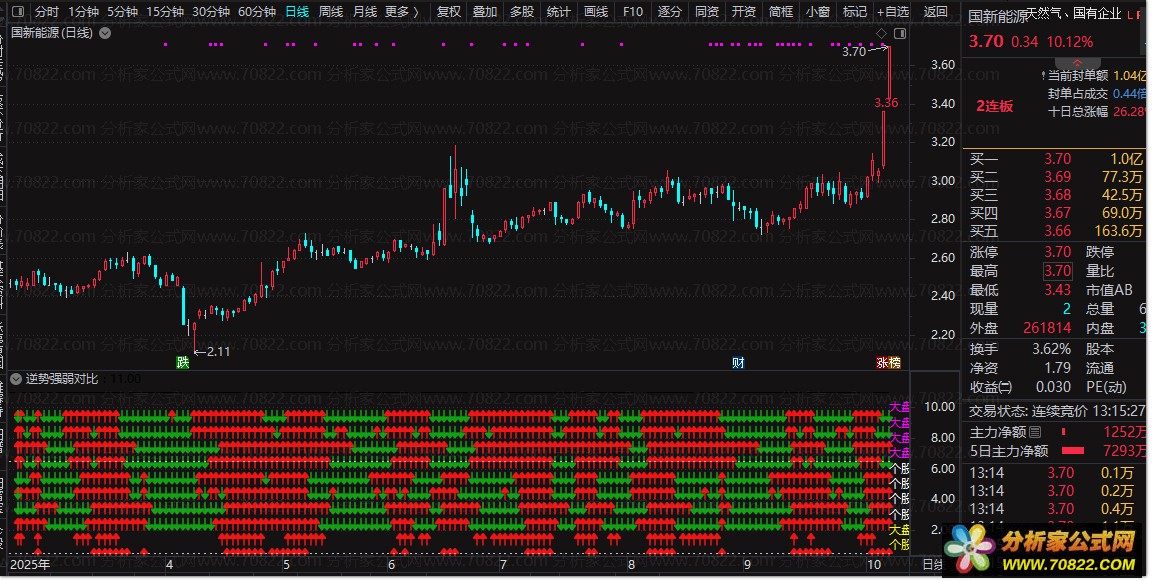Click the 收益(二) 0.030 value
Viewport: 1152px width, 581px height.
[x=1053, y=387]
